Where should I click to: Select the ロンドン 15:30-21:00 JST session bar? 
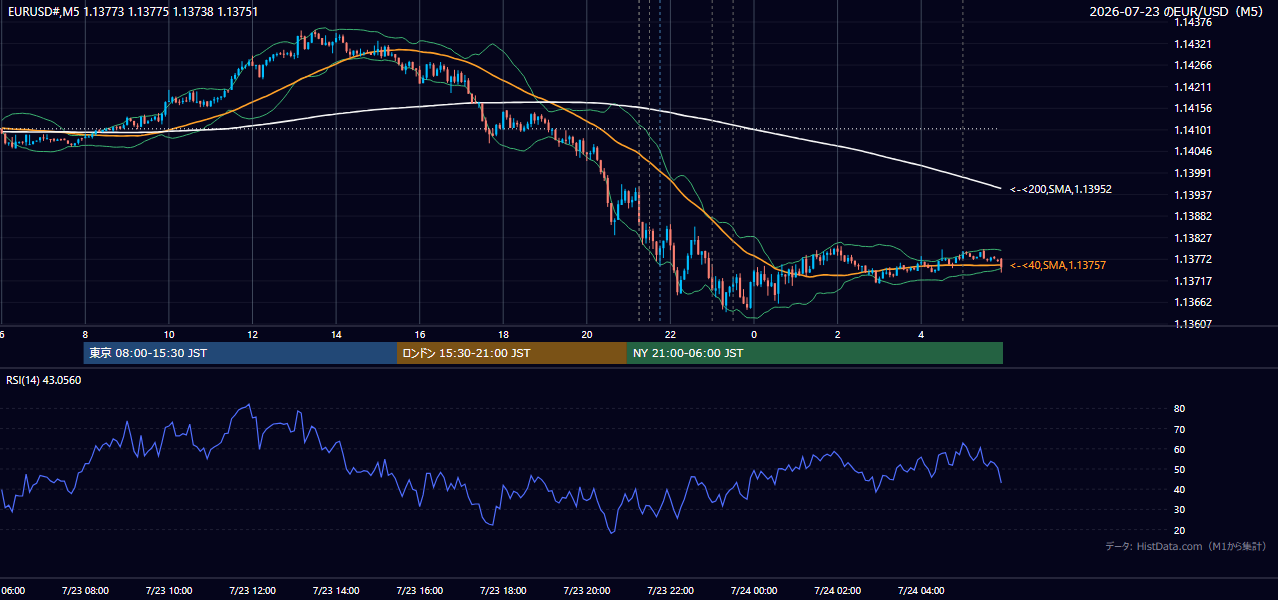point(512,353)
